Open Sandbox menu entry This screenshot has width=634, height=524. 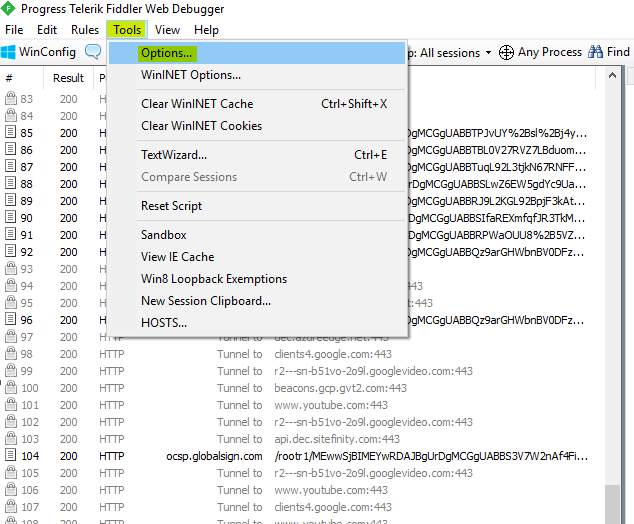257,235
